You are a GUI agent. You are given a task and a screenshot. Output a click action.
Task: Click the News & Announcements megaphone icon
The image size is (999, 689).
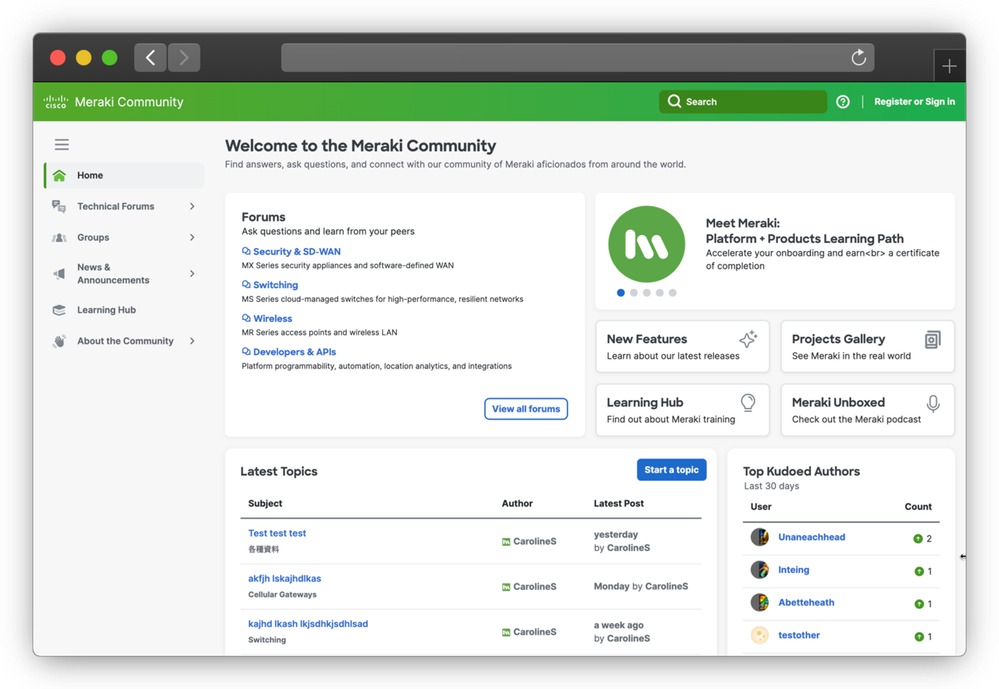61,273
